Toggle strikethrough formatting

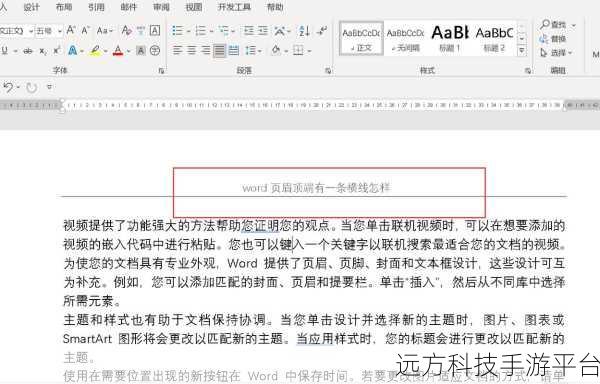pos(28,50)
